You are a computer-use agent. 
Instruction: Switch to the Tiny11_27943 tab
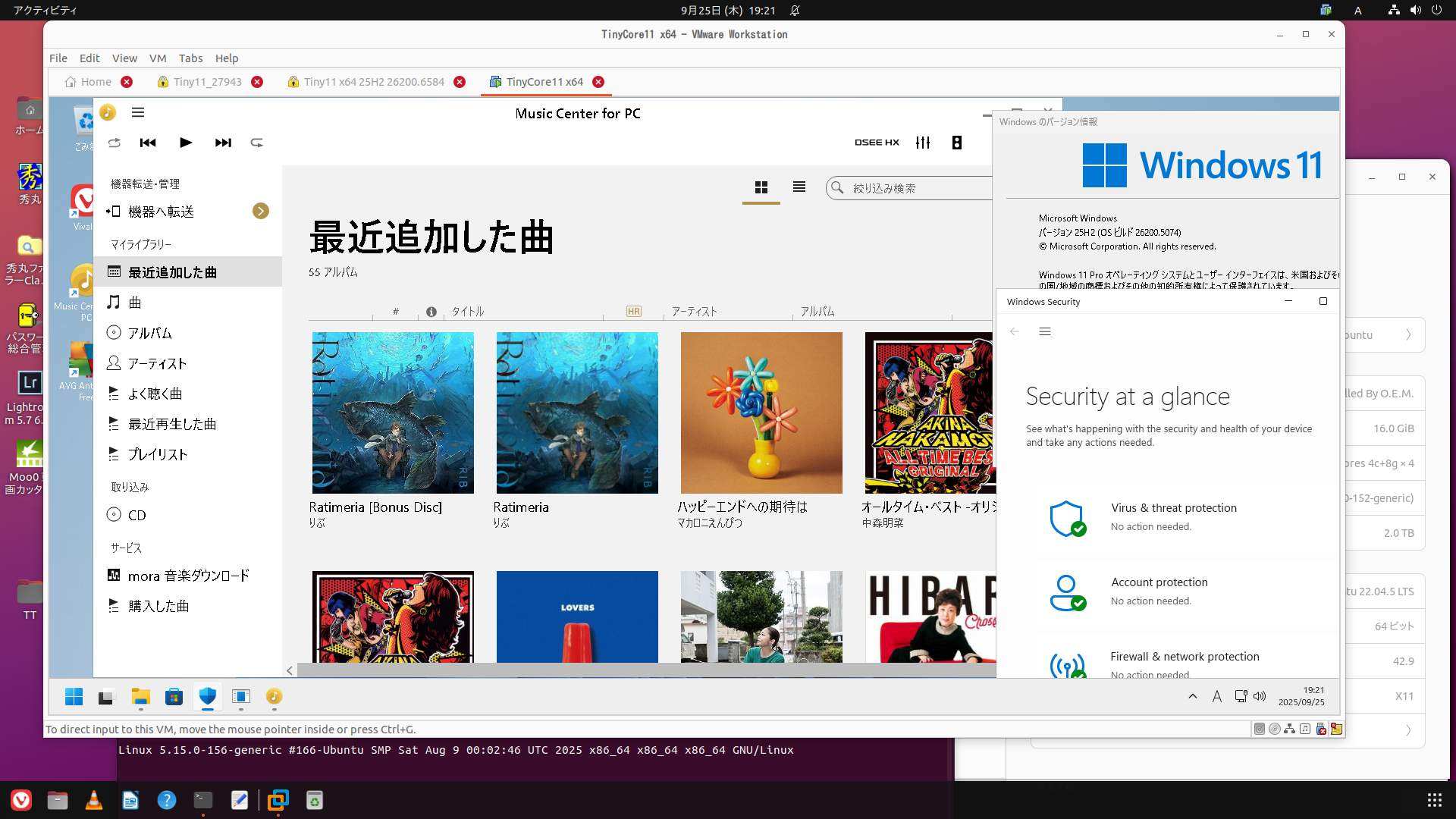click(x=207, y=82)
